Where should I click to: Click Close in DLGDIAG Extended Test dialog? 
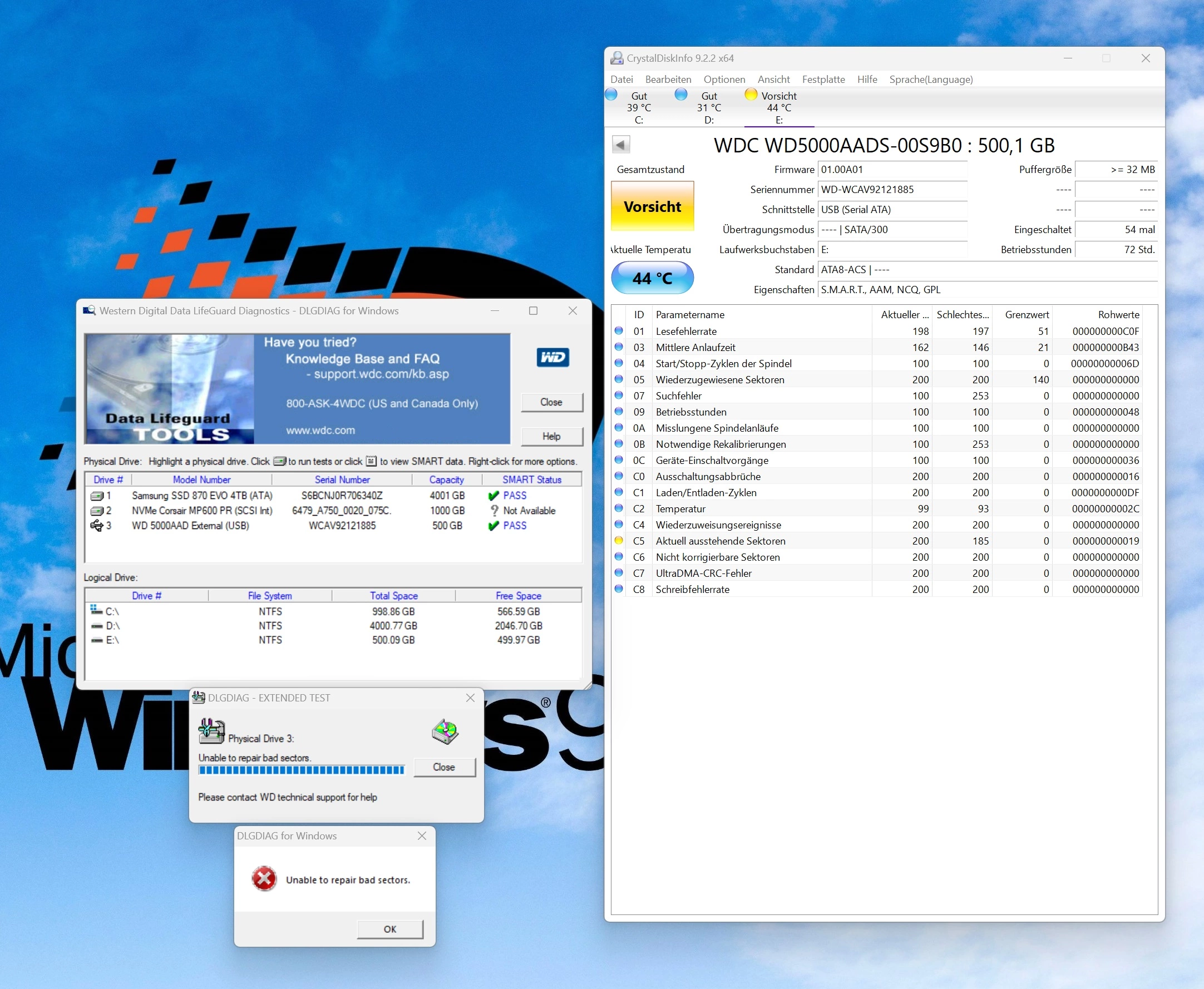click(444, 767)
